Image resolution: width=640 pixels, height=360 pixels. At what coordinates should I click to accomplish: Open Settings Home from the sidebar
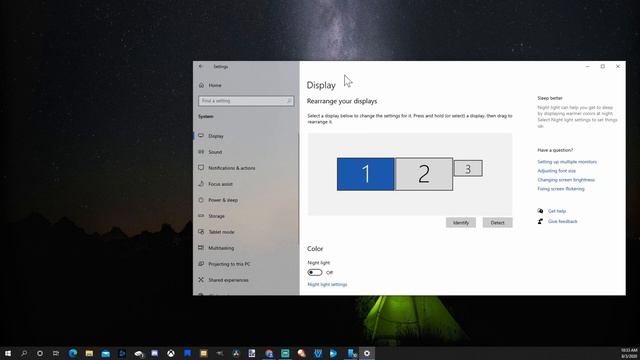(215, 85)
